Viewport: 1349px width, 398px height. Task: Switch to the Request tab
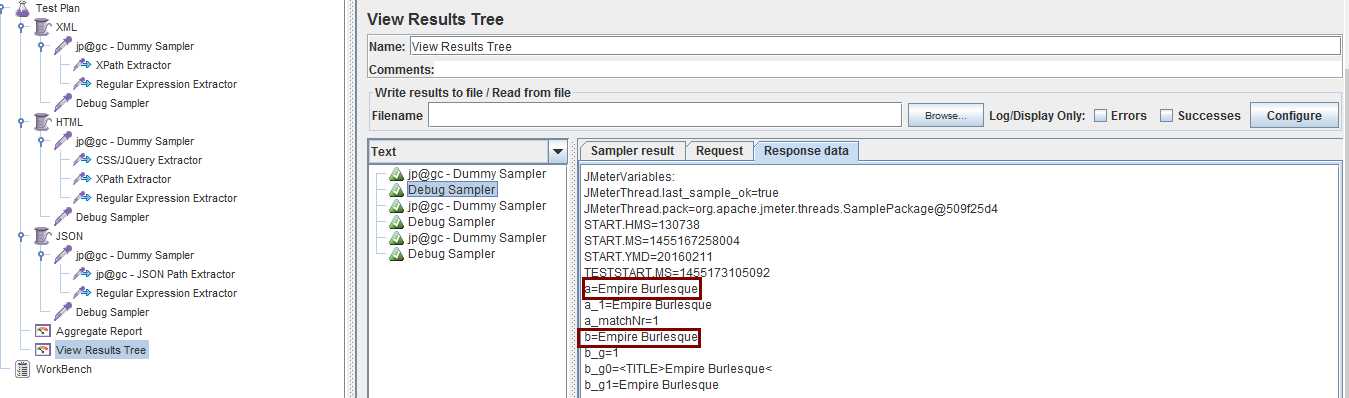pyautogui.click(x=720, y=151)
